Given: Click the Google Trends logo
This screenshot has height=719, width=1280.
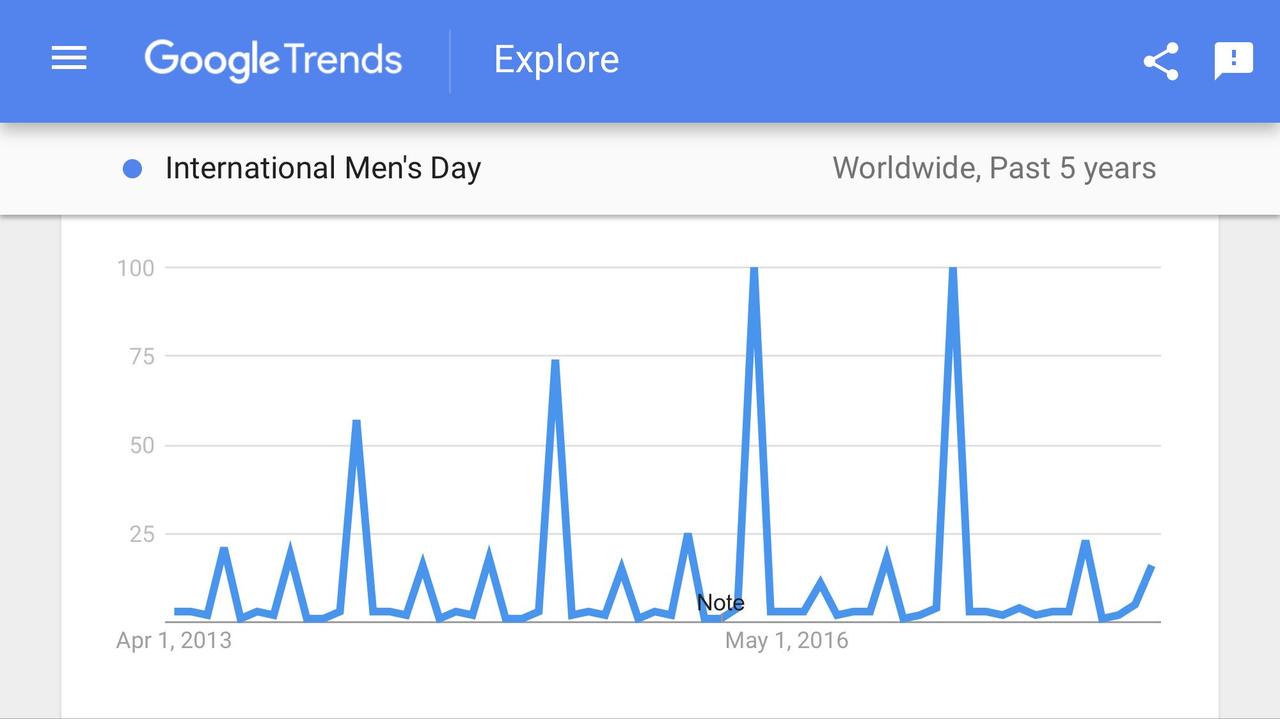Looking at the screenshot, I should click(273, 60).
